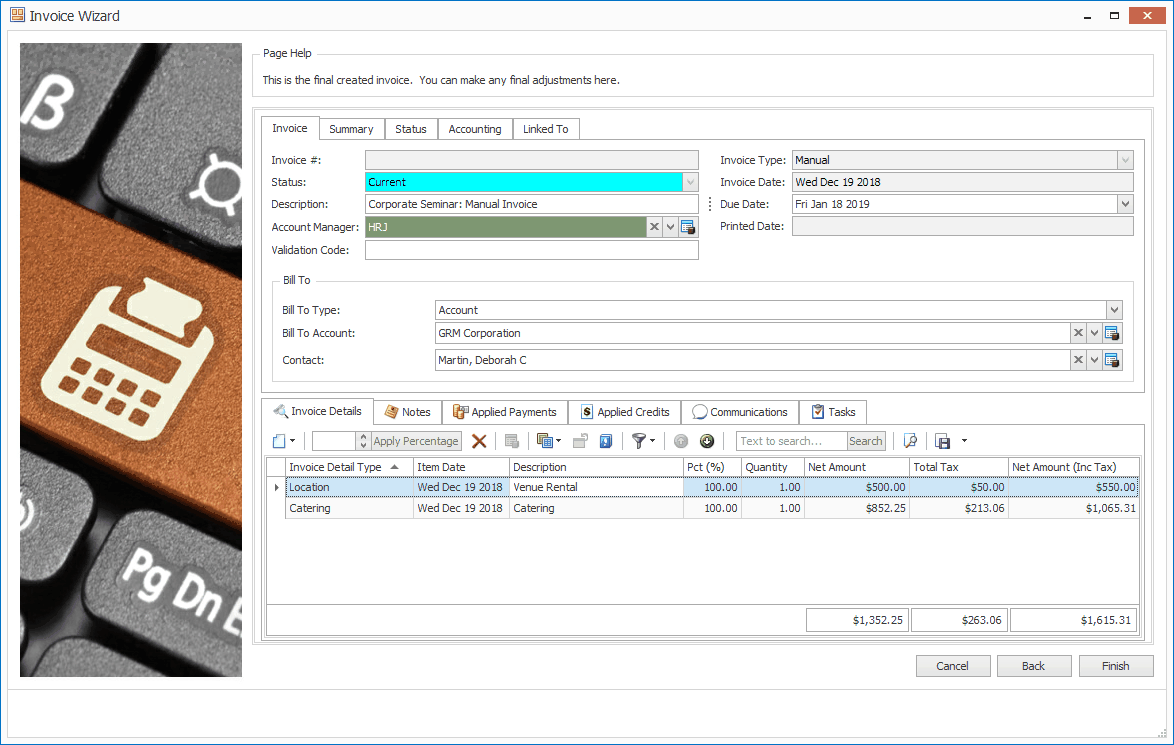The image size is (1174, 745).
Task: Open the Notes tab
Action: coord(408,412)
